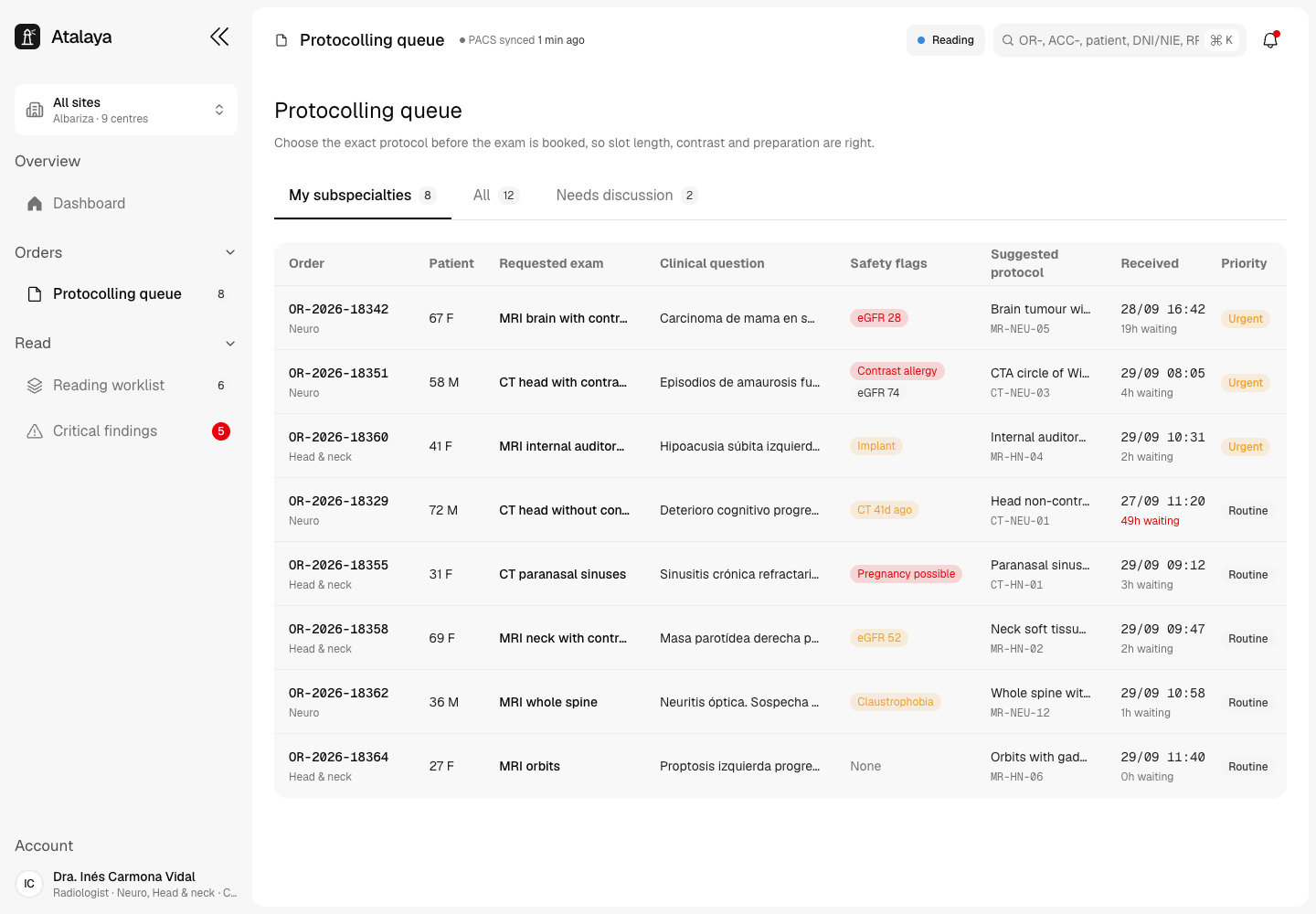Click the All sites building icon
The image size is (1316, 914).
pos(35,110)
